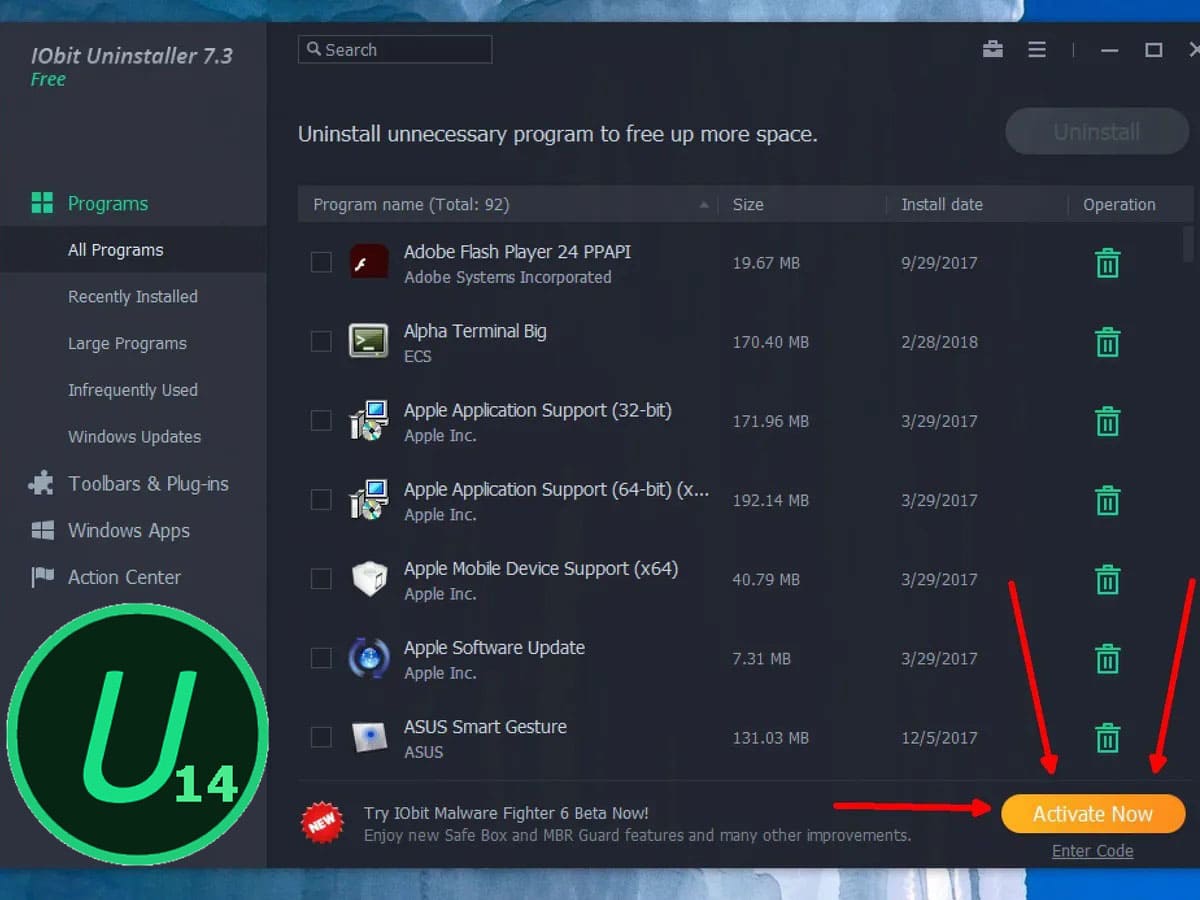Viewport: 1200px width, 900px height.
Task: Click the ASUS Smart Gesture program icon
Action: pyautogui.click(x=369, y=737)
